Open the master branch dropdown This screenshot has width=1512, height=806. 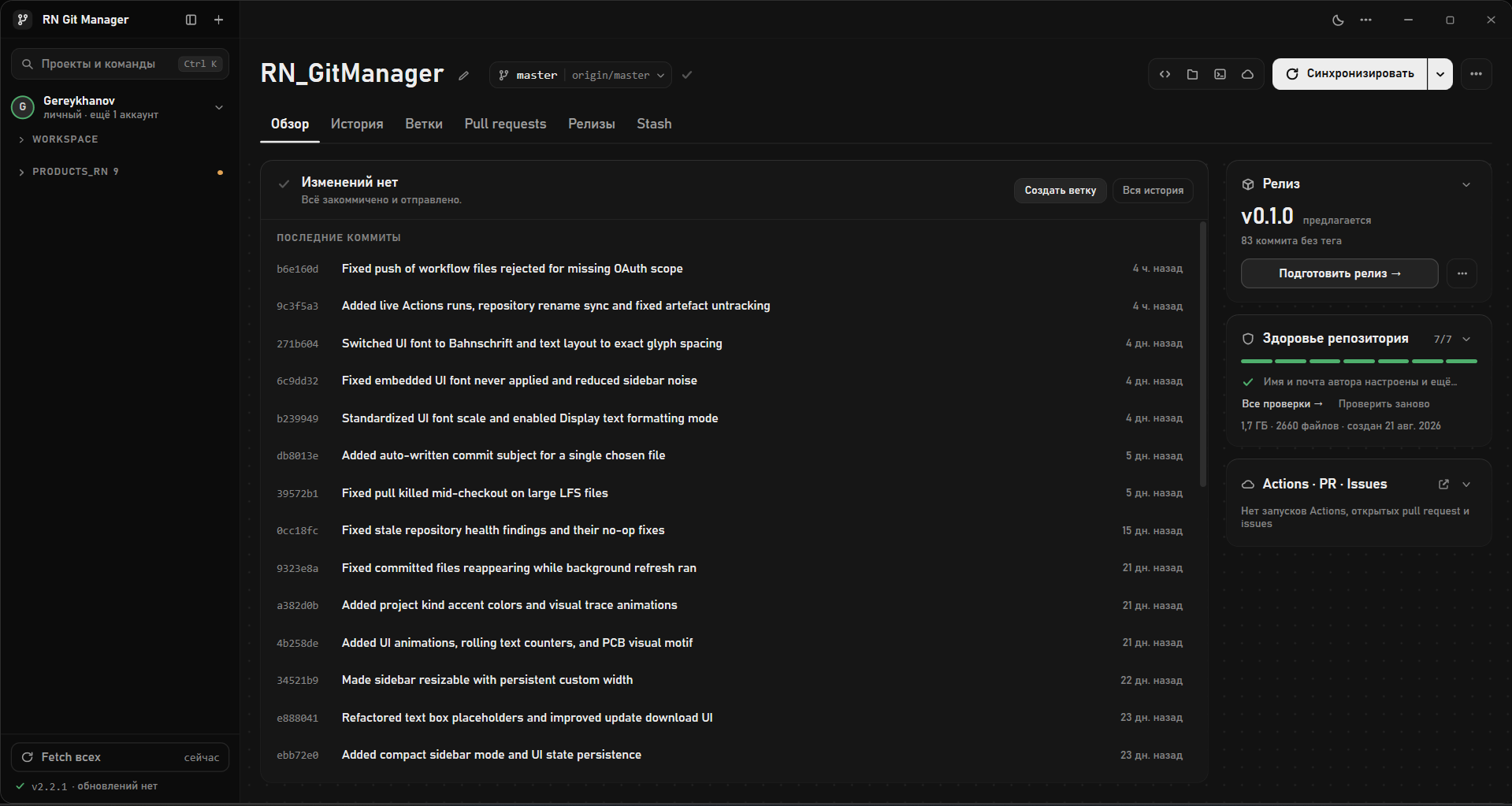[581, 75]
